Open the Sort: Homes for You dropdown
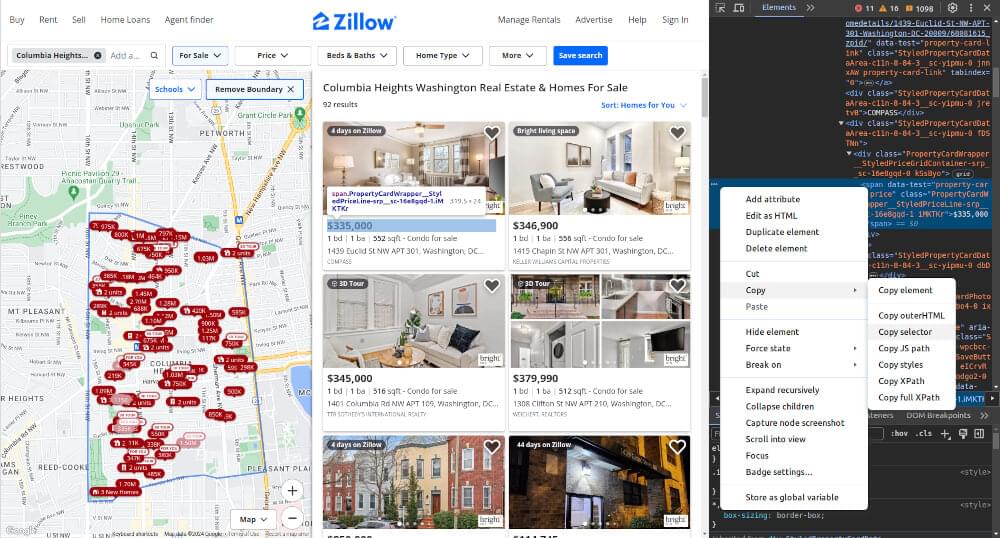Viewport: 1000px width, 538px height. click(x=643, y=105)
